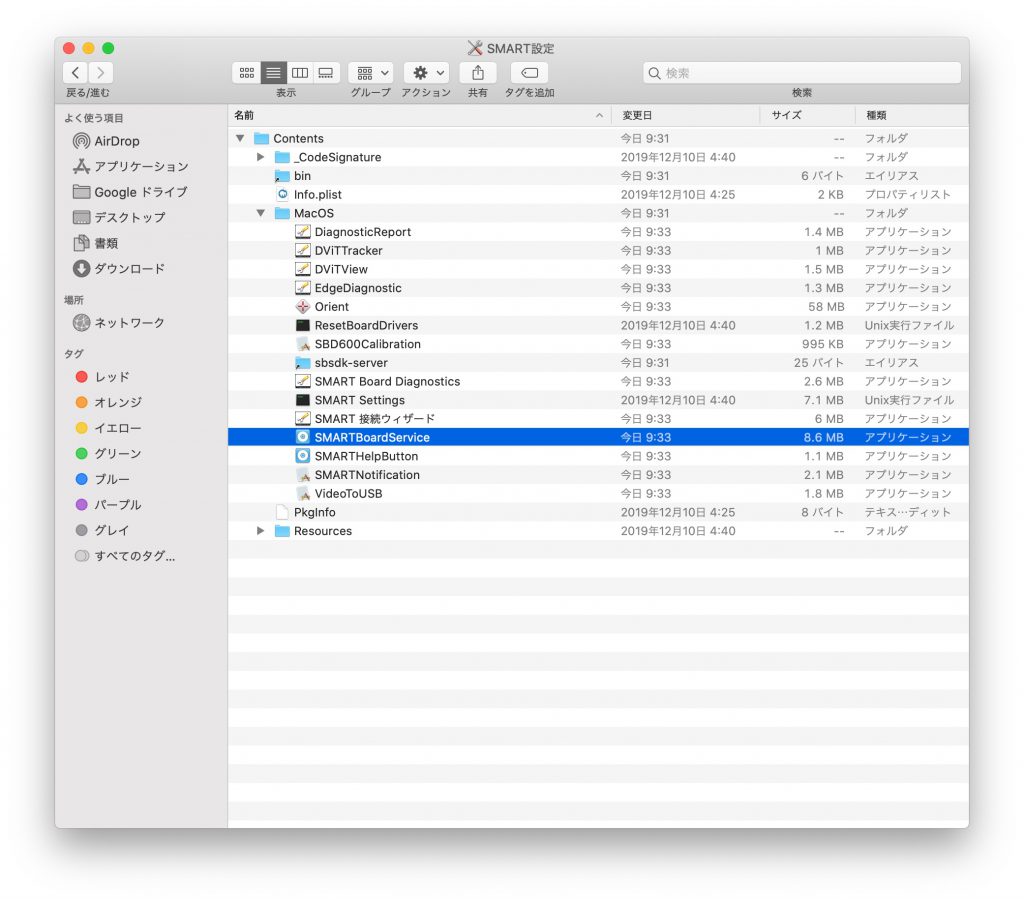Click into the 検索 search field
Screen dimensions: 1024x901
pyautogui.click(x=801, y=73)
